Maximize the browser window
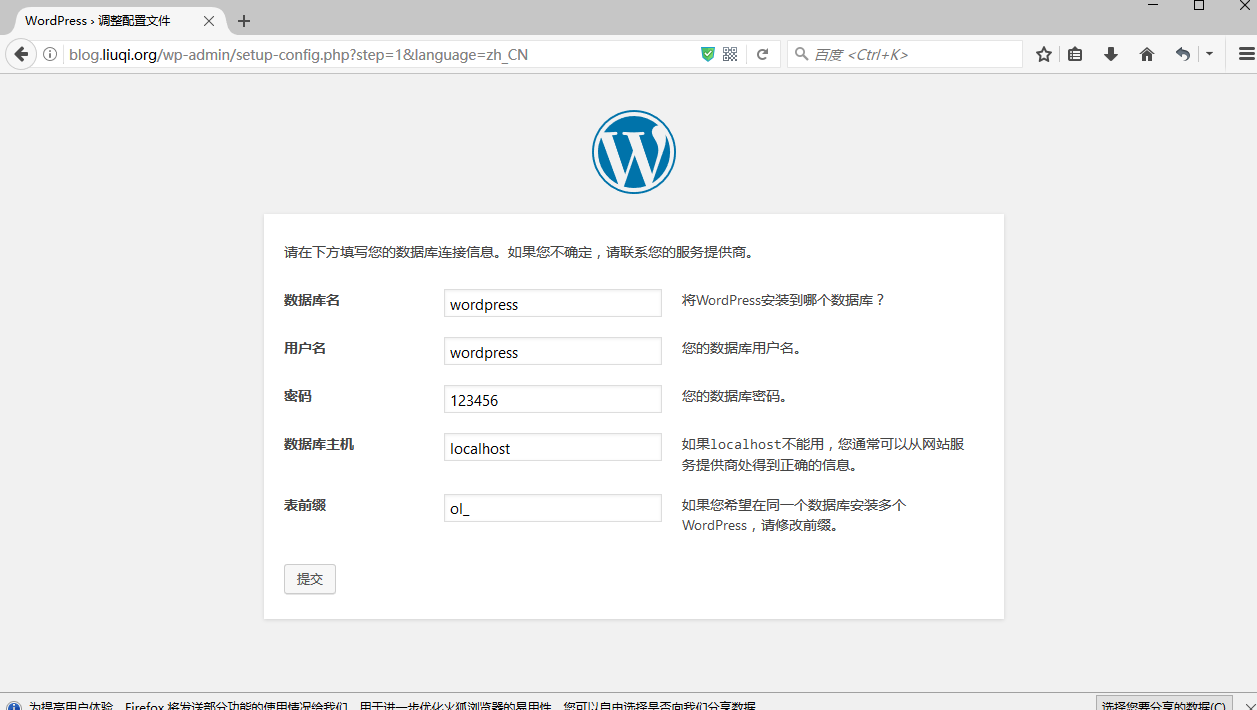The width and height of the screenshot is (1257, 710). pos(1199,6)
